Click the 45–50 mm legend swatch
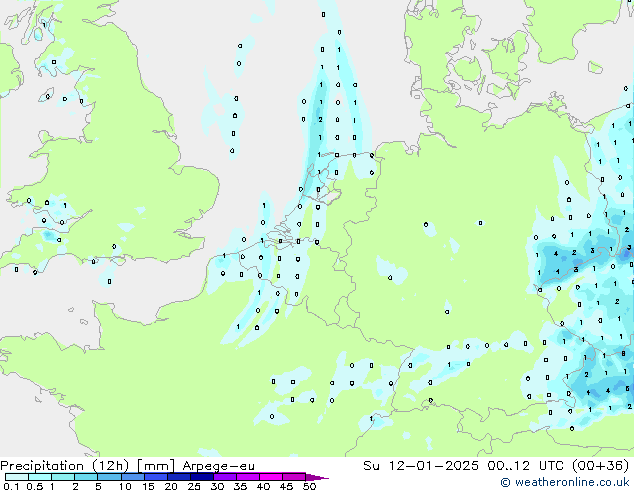Image resolution: width=634 pixels, height=490 pixels. [294, 477]
